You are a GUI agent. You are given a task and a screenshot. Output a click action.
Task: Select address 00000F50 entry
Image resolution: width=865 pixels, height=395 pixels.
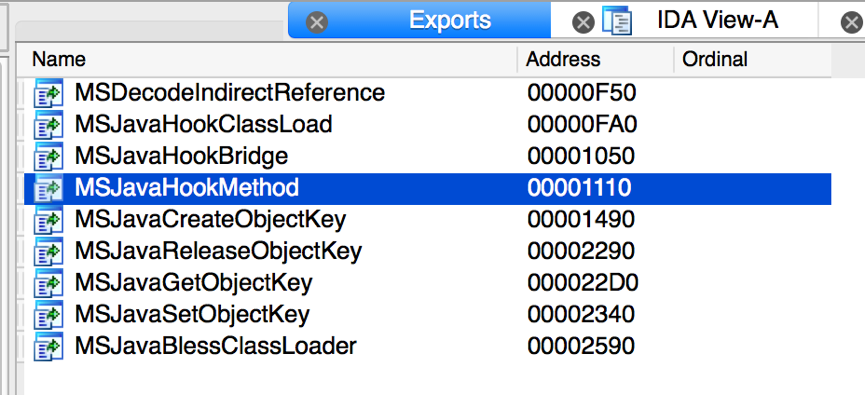(x=581, y=93)
